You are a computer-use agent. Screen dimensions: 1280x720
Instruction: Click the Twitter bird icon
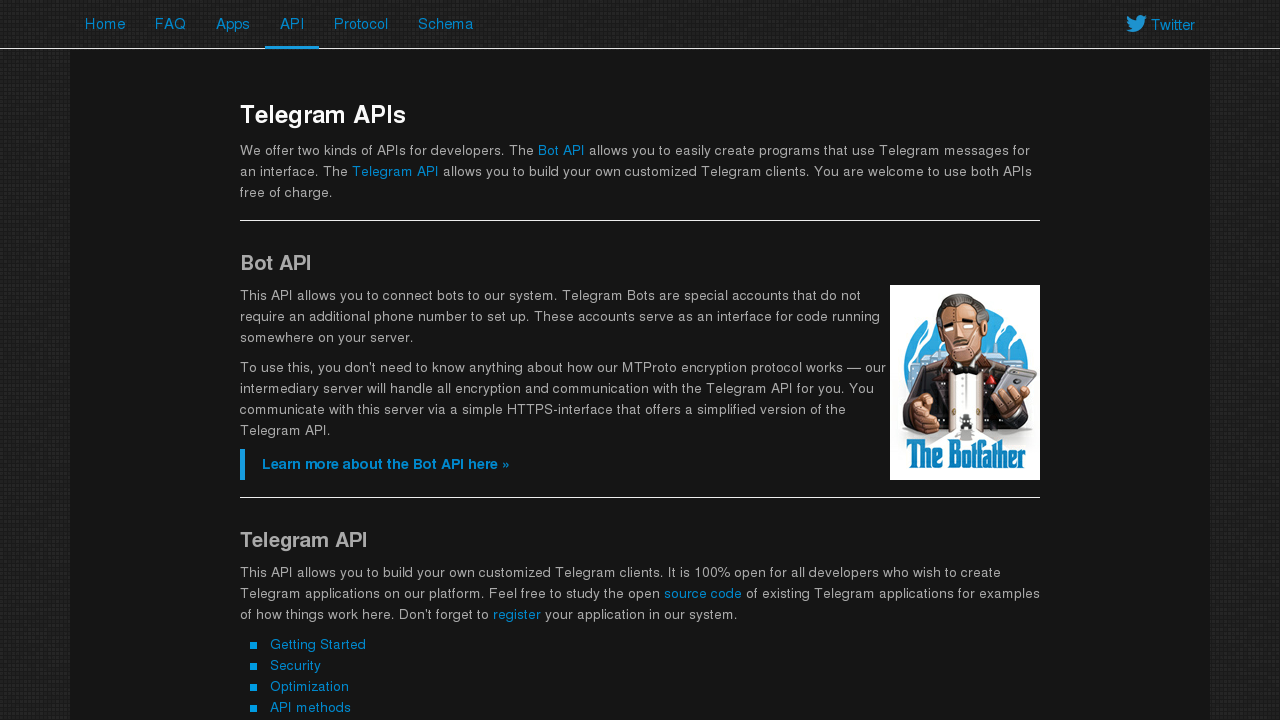[1136, 24]
